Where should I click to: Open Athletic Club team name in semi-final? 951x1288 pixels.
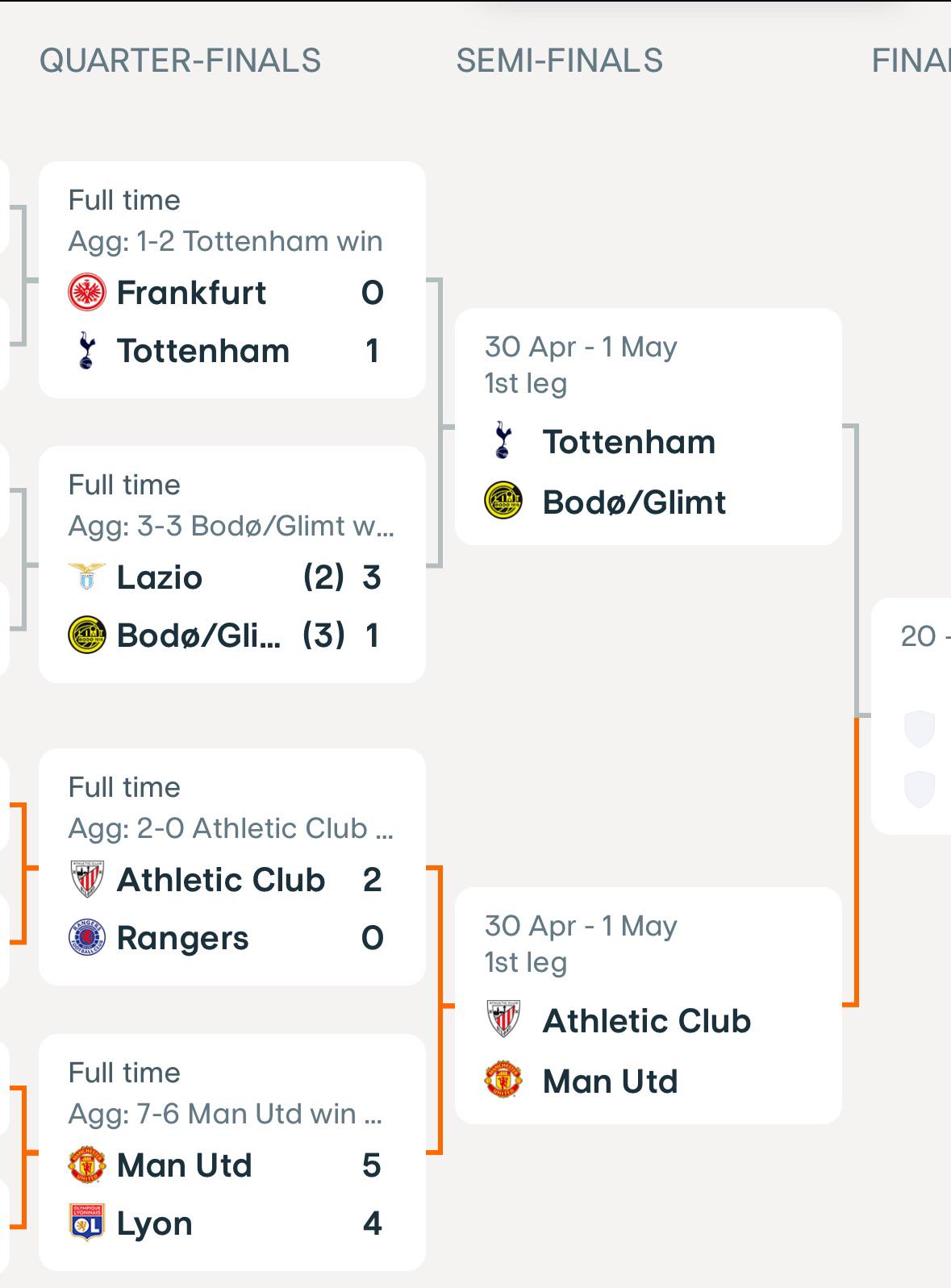pyautogui.click(x=647, y=1021)
